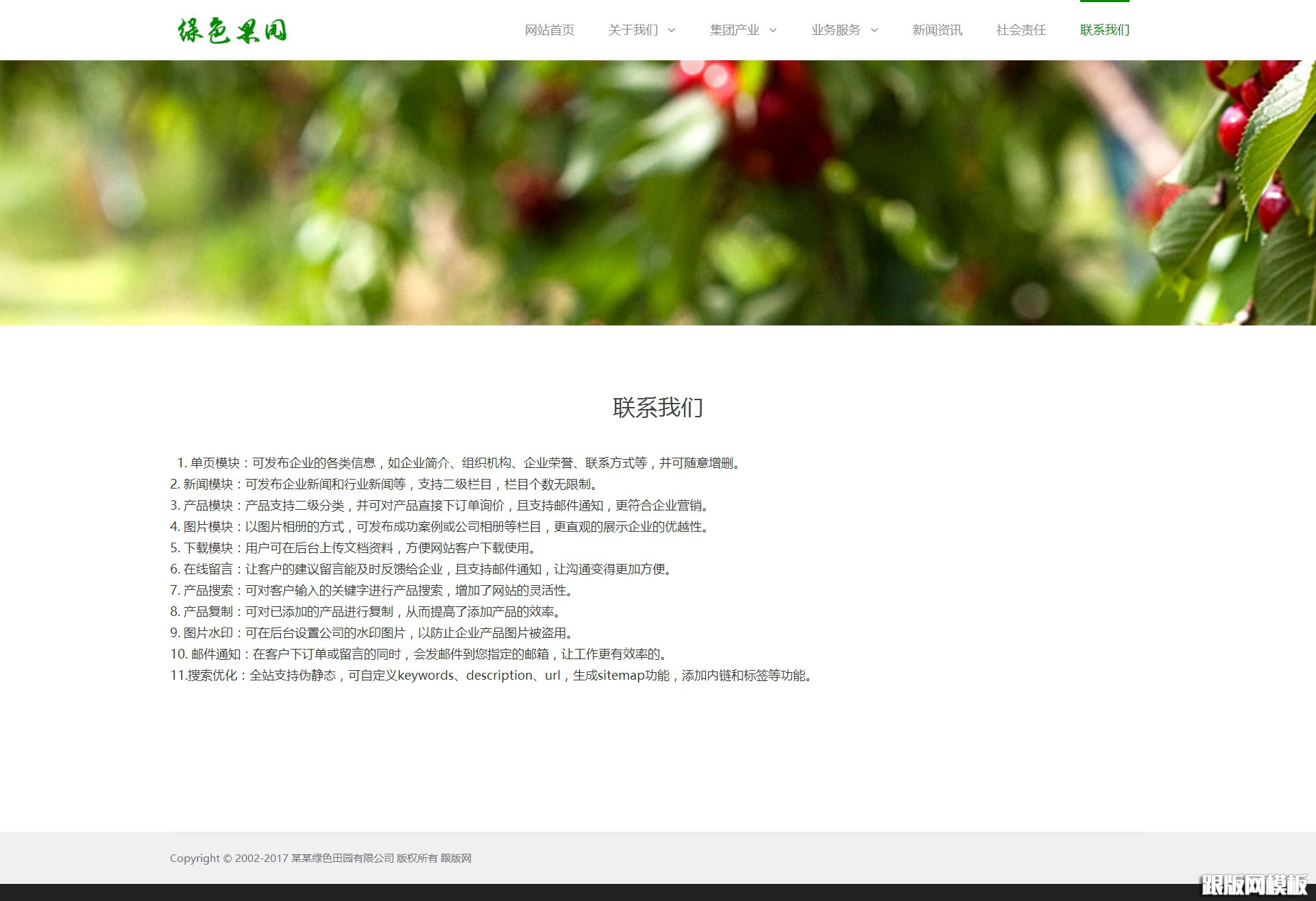Image resolution: width=1316 pixels, height=901 pixels.
Task: Expand the chevron next to 业务服务
Action: coord(875,30)
